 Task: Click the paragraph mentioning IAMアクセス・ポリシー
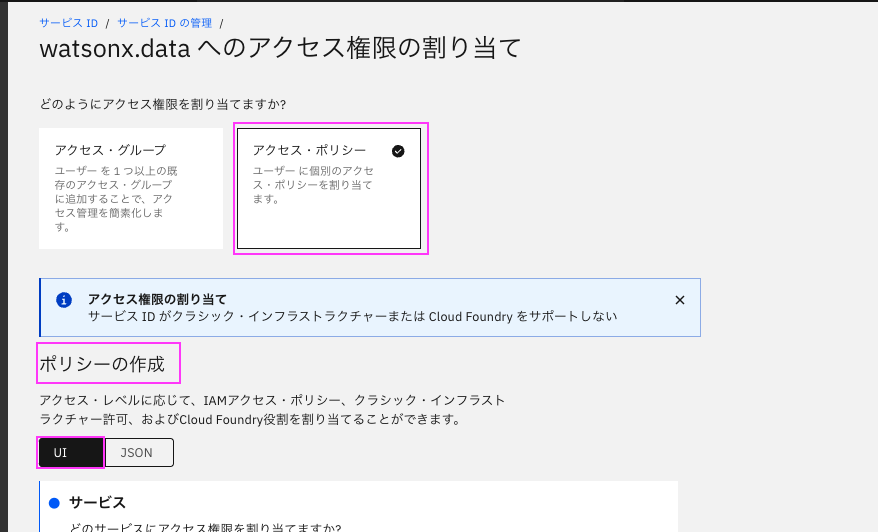(272, 409)
